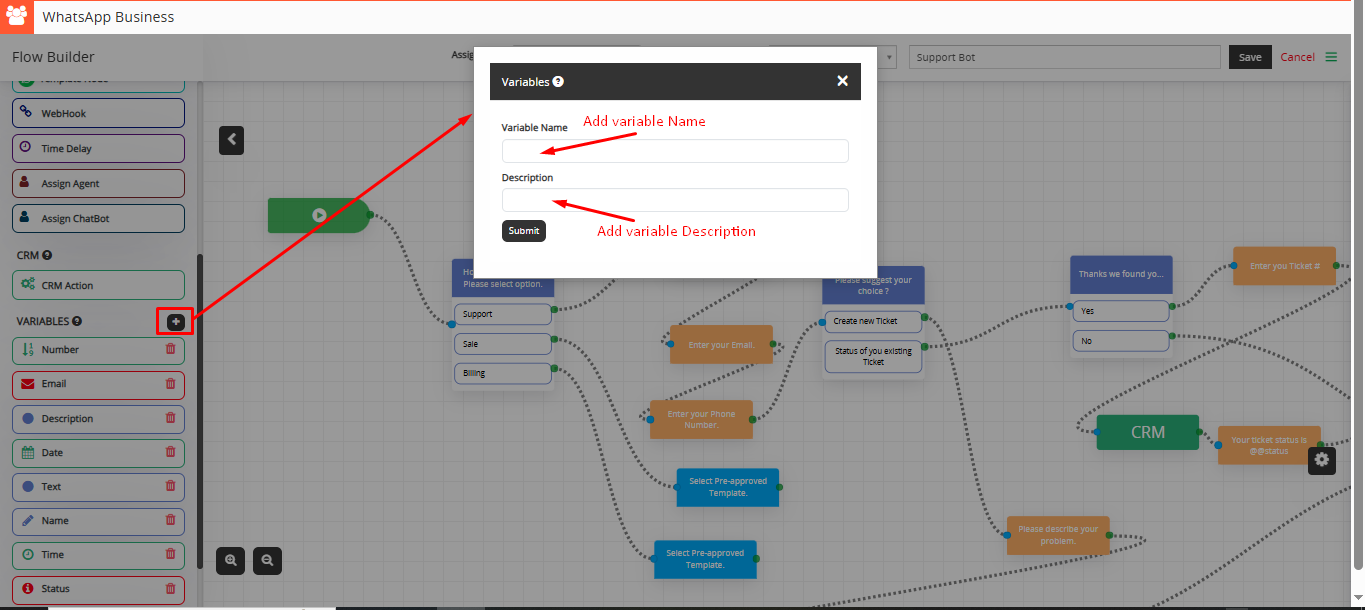Click the Support option in menu node
This screenshot has width=1365, height=610.
tap(502, 314)
